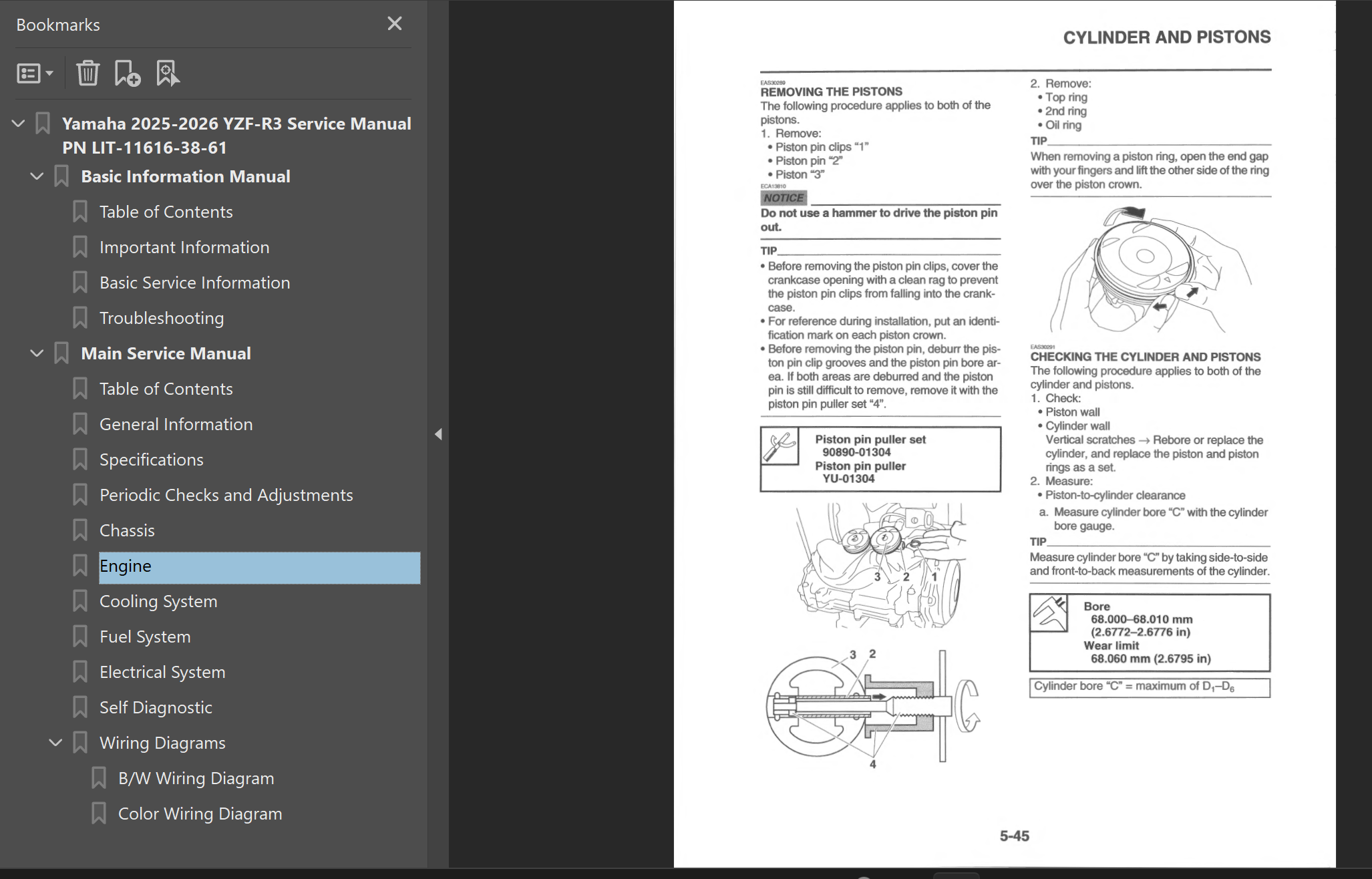Click the bookmark icon beside Chassis
Viewport: 1372px width, 879px height.
pyautogui.click(x=80, y=530)
